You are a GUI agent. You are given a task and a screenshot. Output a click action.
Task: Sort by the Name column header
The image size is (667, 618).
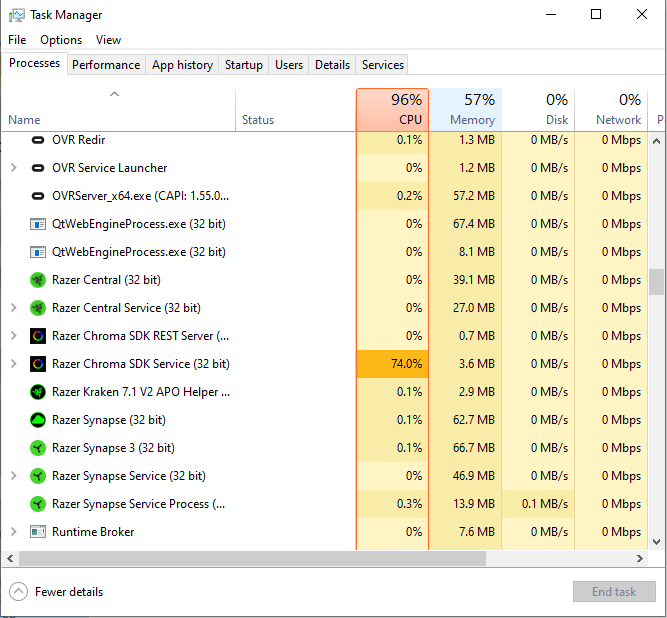tap(118, 110)
